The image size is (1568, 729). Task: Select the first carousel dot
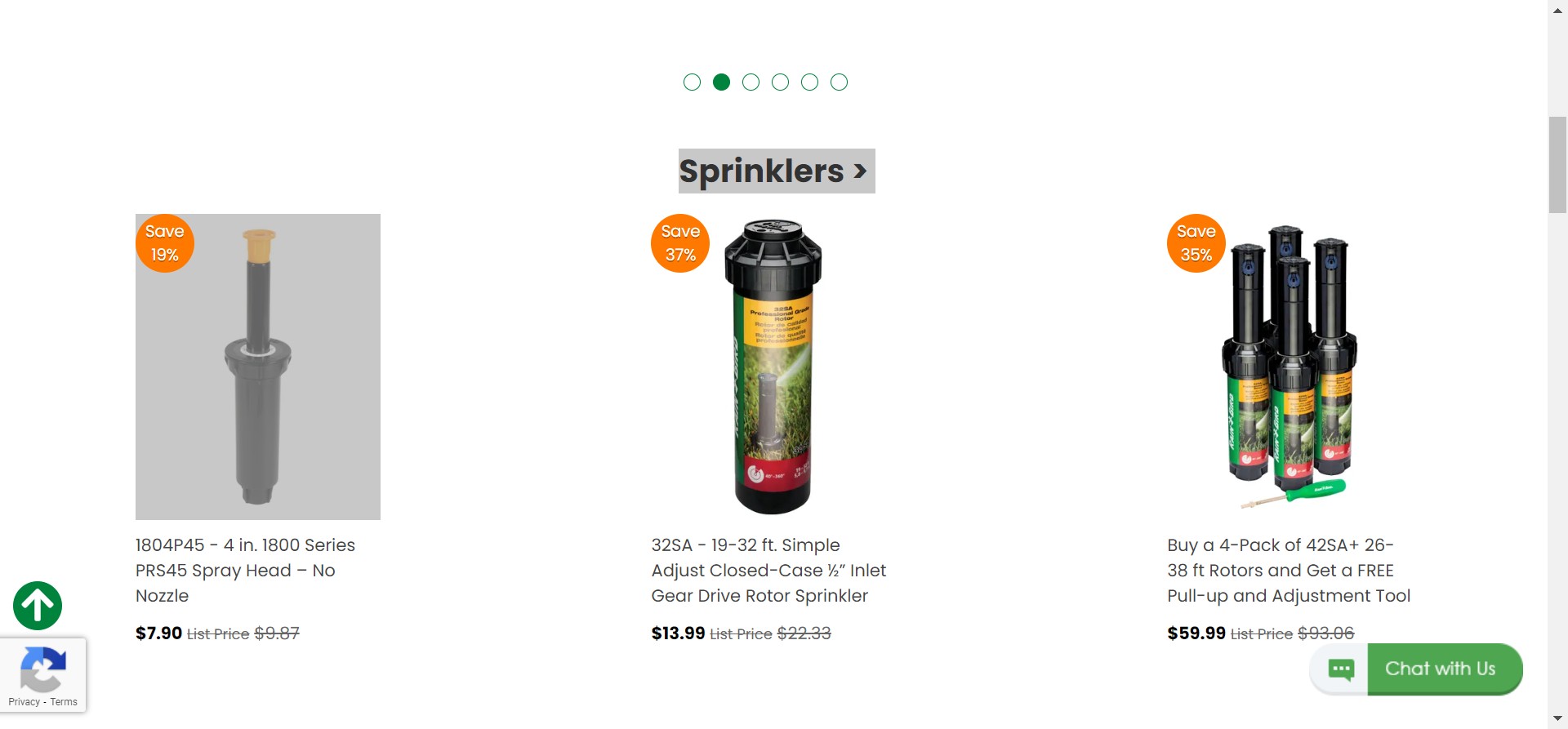pyautogui.click(x=692, y=82)
